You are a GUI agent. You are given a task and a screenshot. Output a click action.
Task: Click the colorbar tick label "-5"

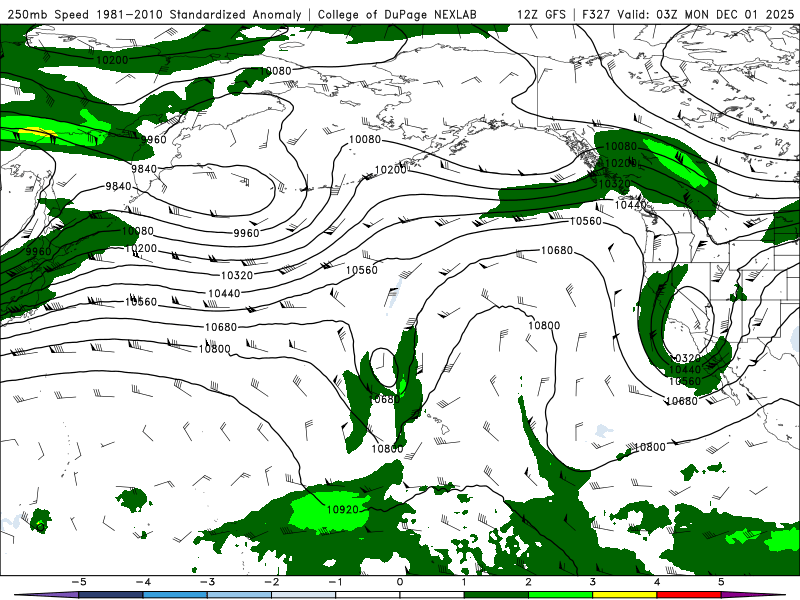tap(79, 582)
